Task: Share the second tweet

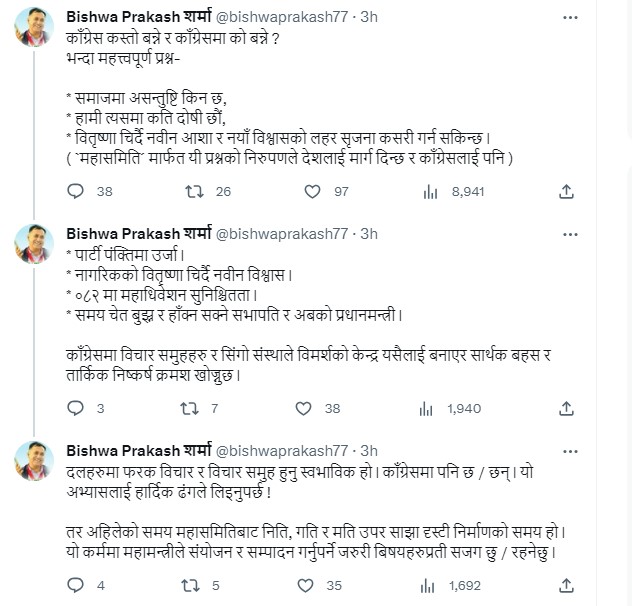Action: pyautogui.click(x=566, y=408)
